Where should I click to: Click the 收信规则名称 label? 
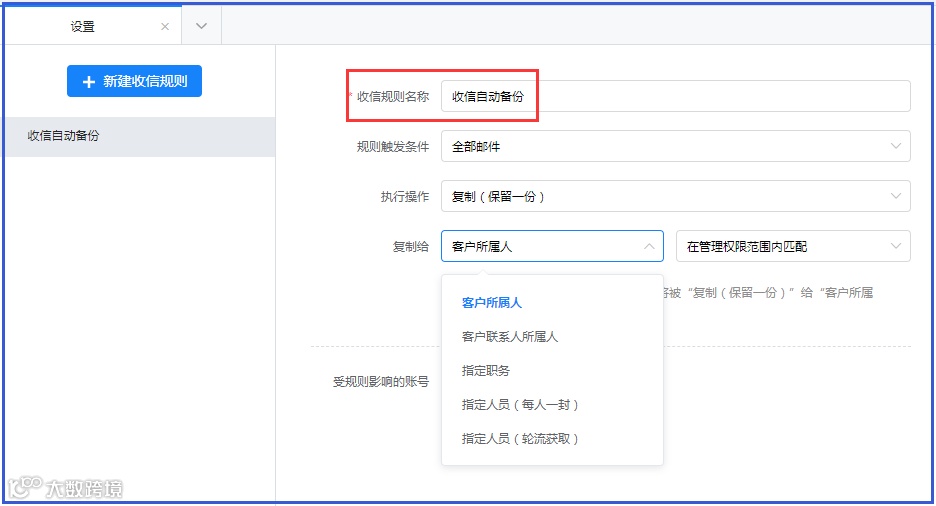(393, 97)
